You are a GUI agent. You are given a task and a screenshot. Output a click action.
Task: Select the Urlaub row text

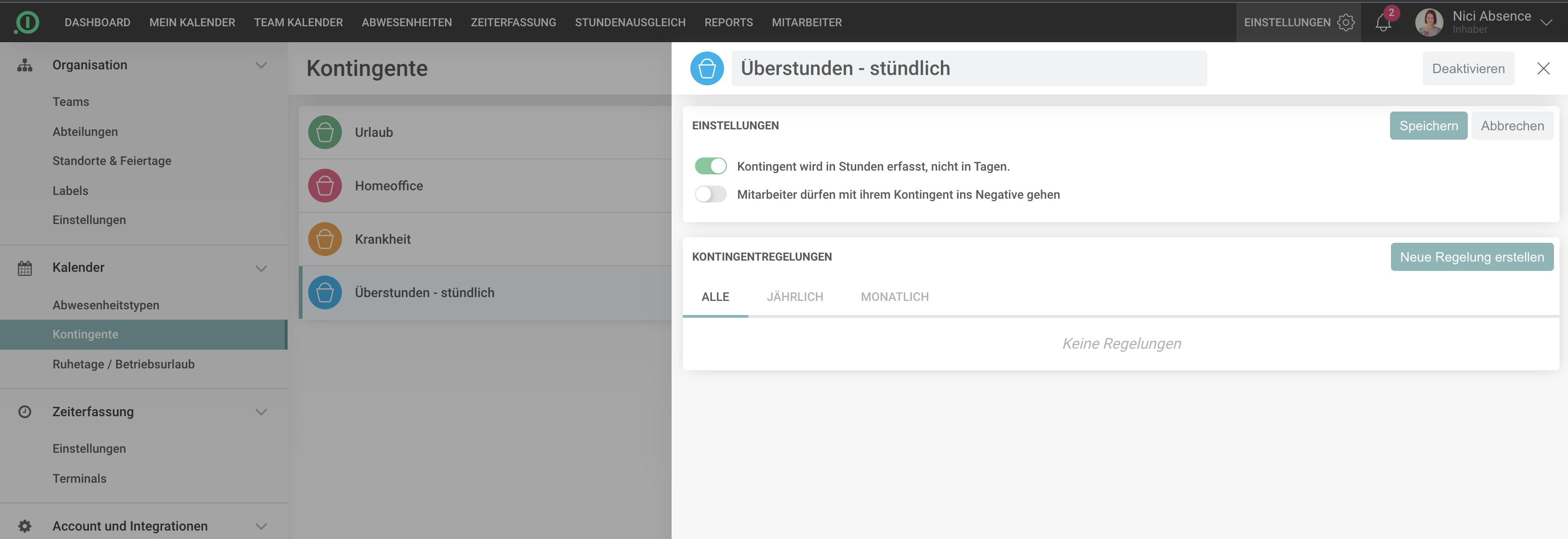[374, 132]
